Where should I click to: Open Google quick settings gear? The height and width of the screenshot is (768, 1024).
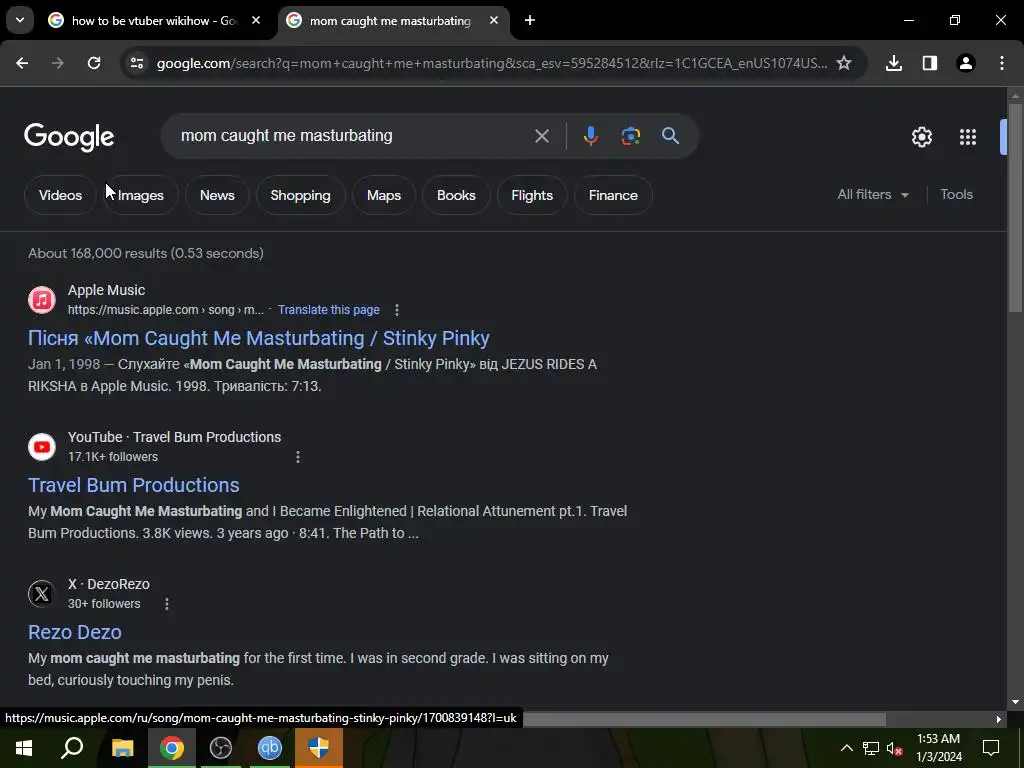921,136
